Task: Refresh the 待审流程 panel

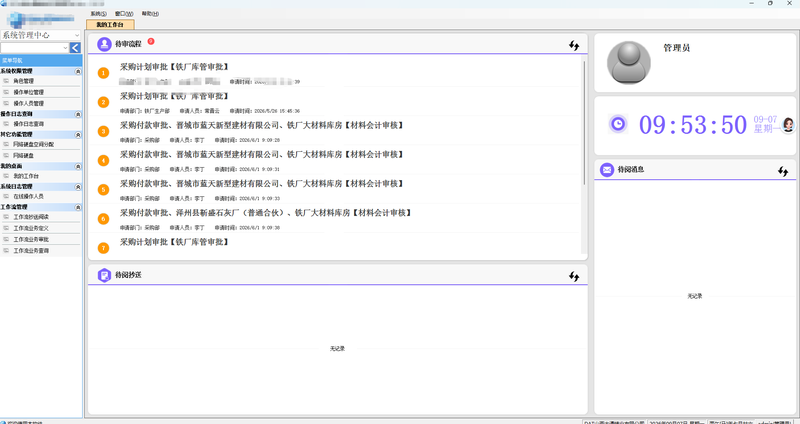Action: click(574, 45)
